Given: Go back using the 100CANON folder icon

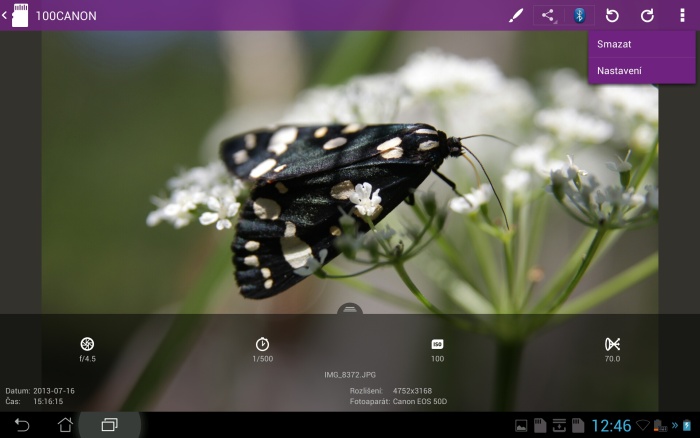Looking at the screenshot, I should point(16,16).
